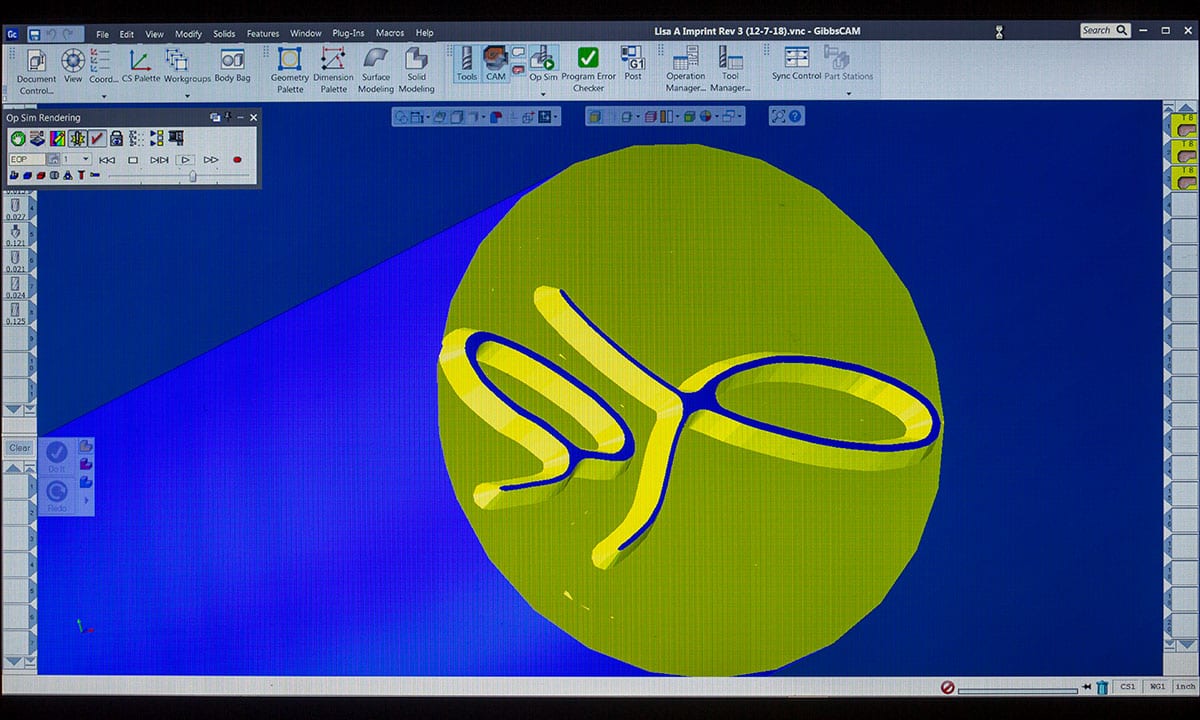Open the Body Bag
This screenshot has width=1200, height=720.
232,65
